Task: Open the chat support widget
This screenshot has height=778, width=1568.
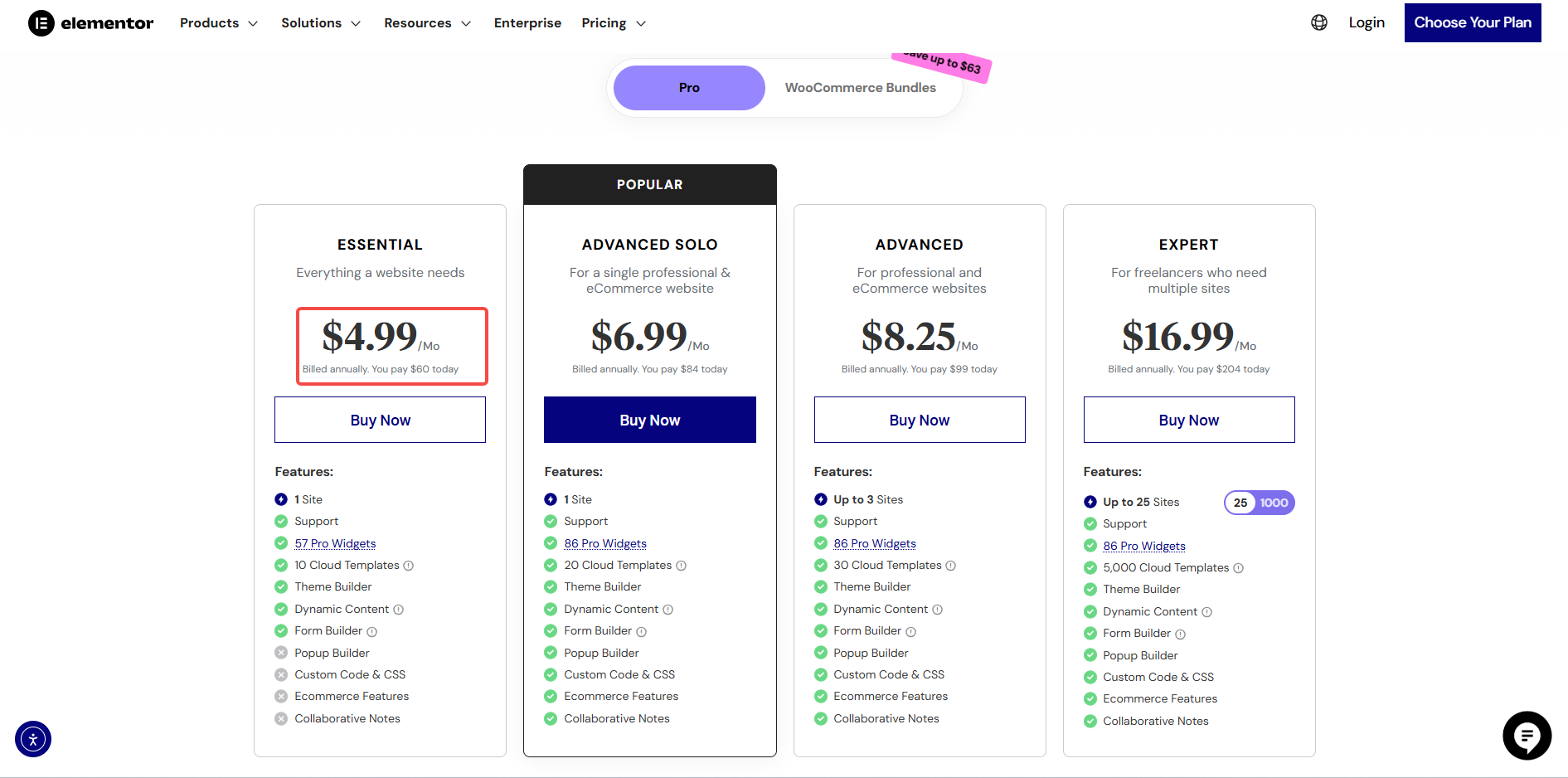Action: [x=1527, y=736]
